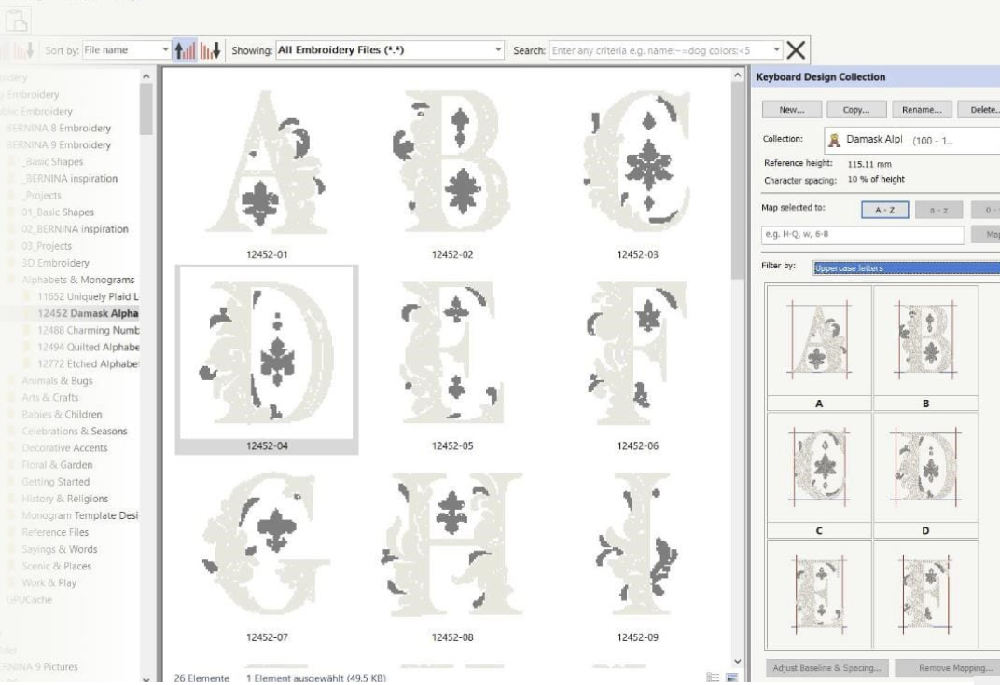1000x685 pixels.
Task: Select Animals & Bugs folder in tree
Action: [57, 381]
